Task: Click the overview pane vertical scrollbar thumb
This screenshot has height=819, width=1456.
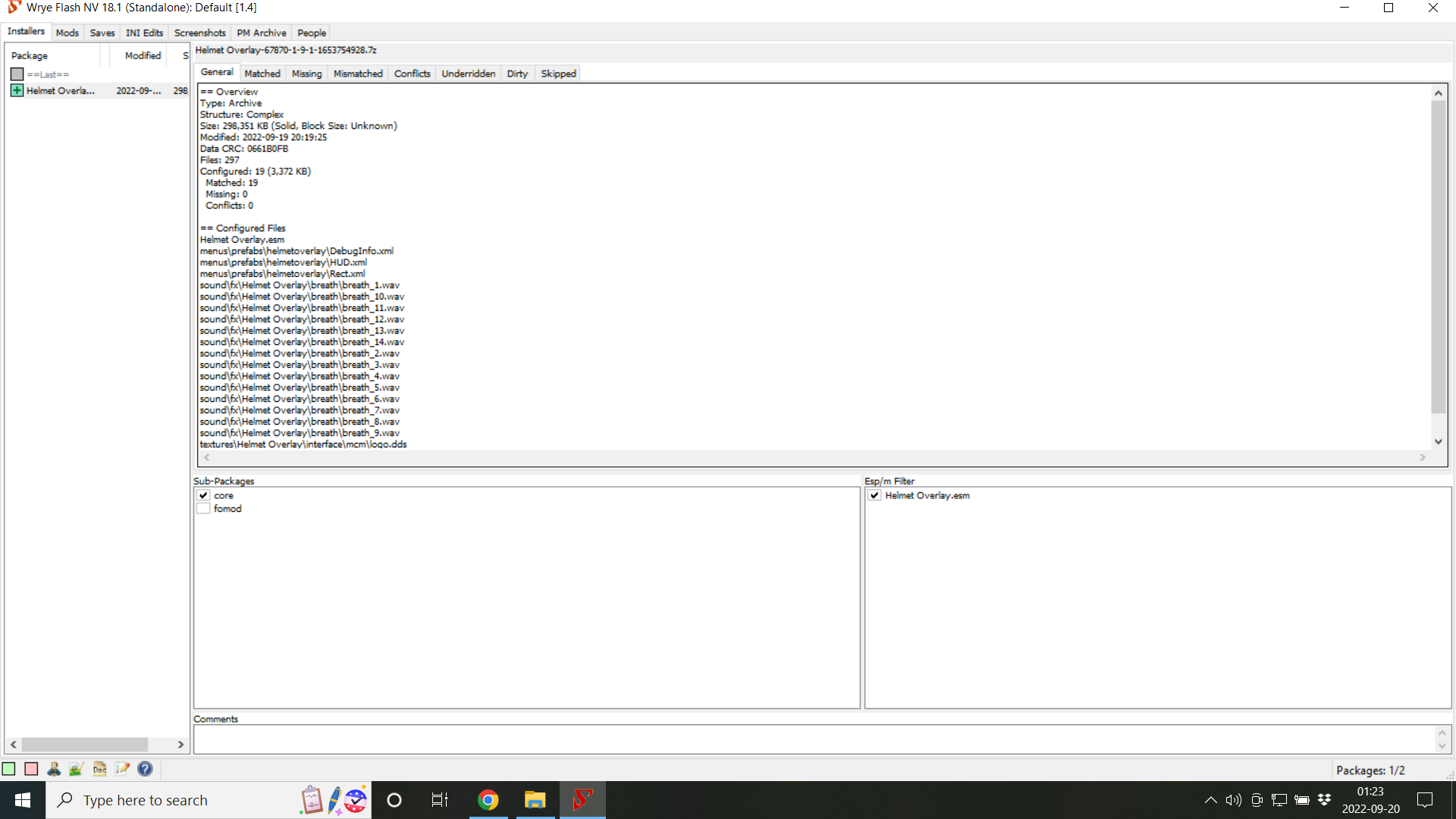Action: [x=1438, y=258]
